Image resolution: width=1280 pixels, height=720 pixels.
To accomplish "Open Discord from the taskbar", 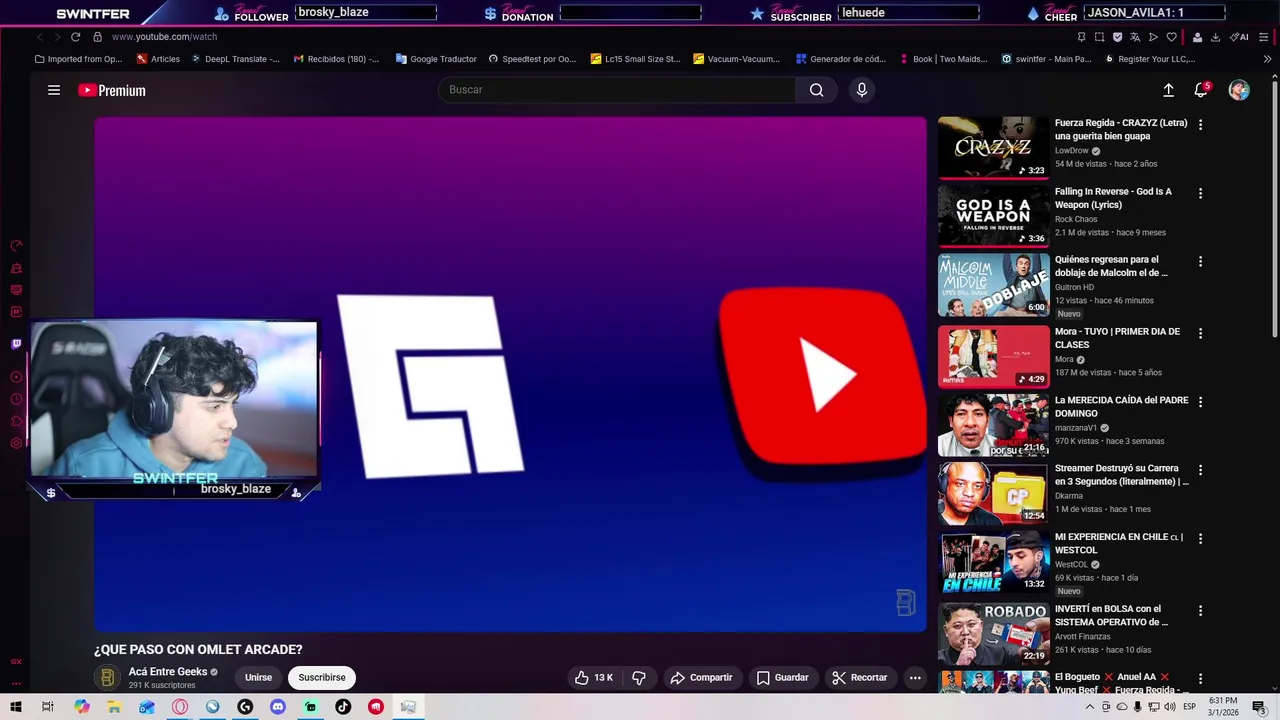I will [x=278, y=707].
